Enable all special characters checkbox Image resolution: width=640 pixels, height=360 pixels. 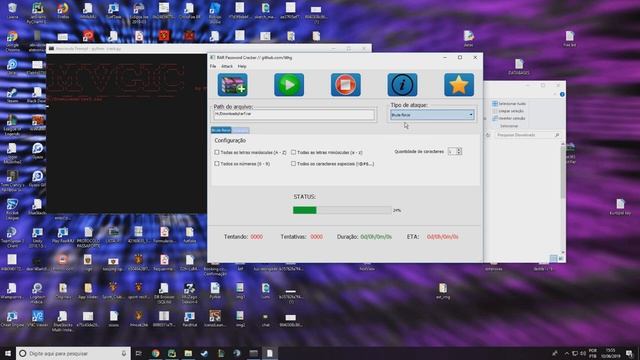(x=293, y=164)
